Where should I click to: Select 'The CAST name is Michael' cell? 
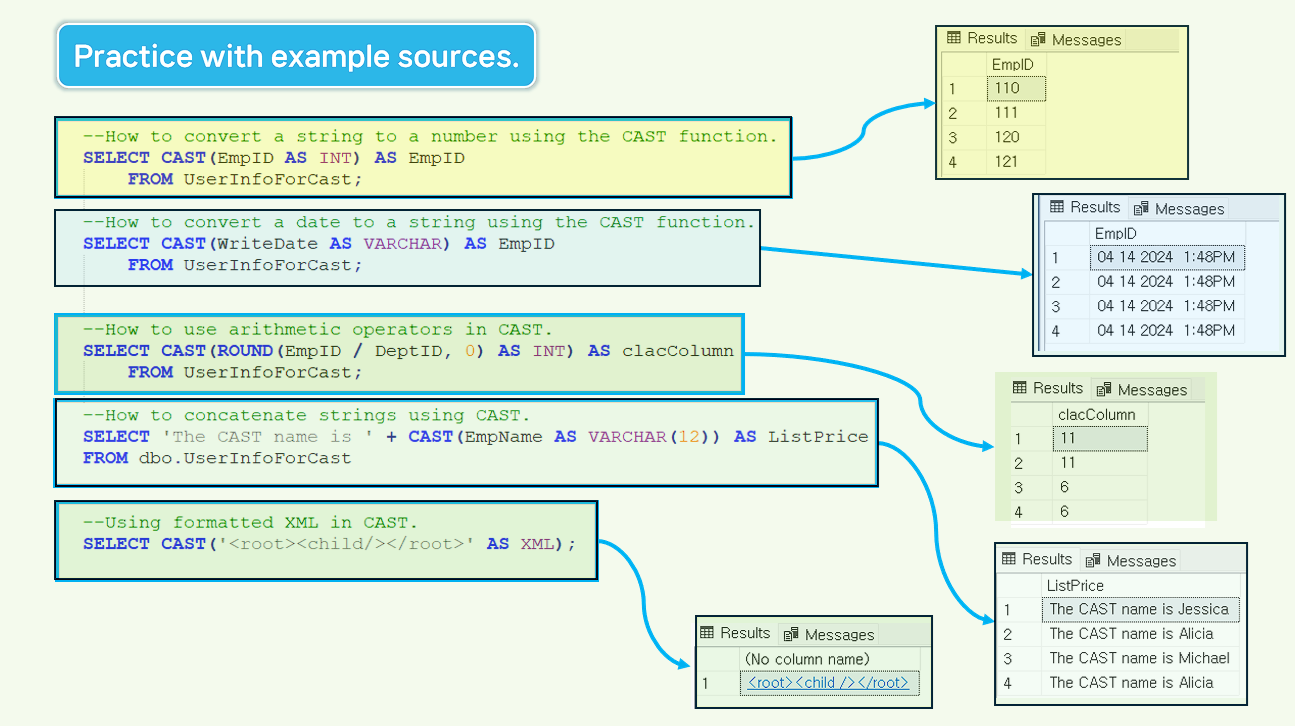[x=1140, y=658]
